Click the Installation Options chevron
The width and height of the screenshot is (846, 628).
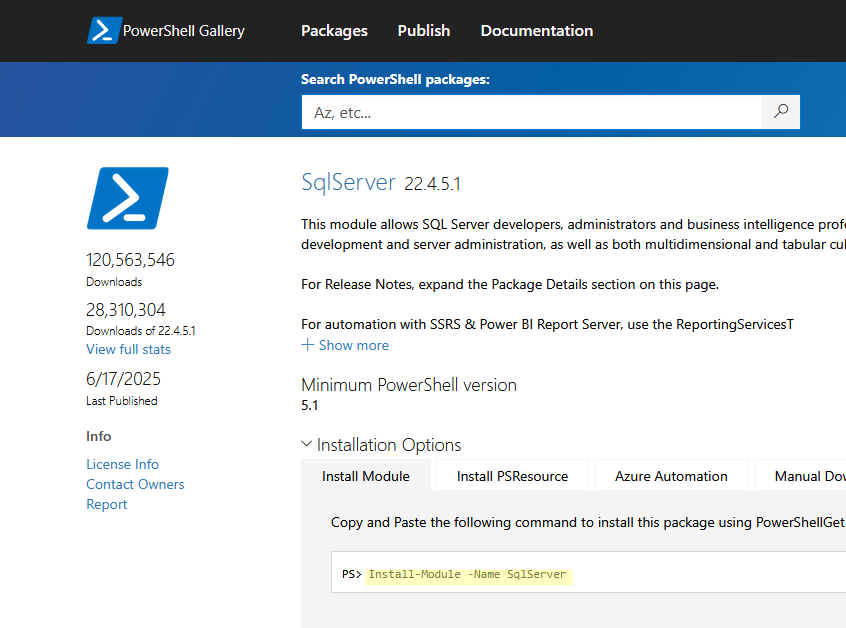307,444
